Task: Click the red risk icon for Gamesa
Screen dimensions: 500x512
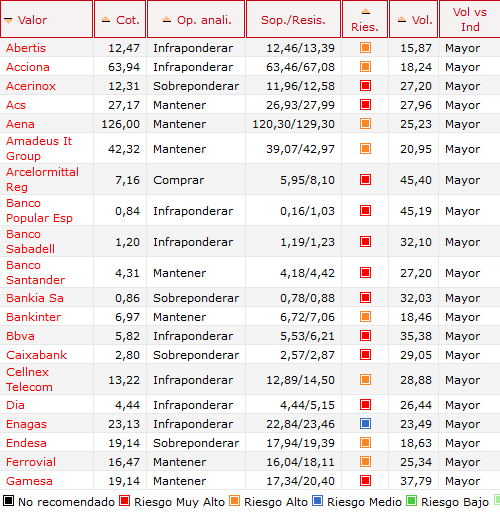Action: pyautogui.click(x=365, y=481)
